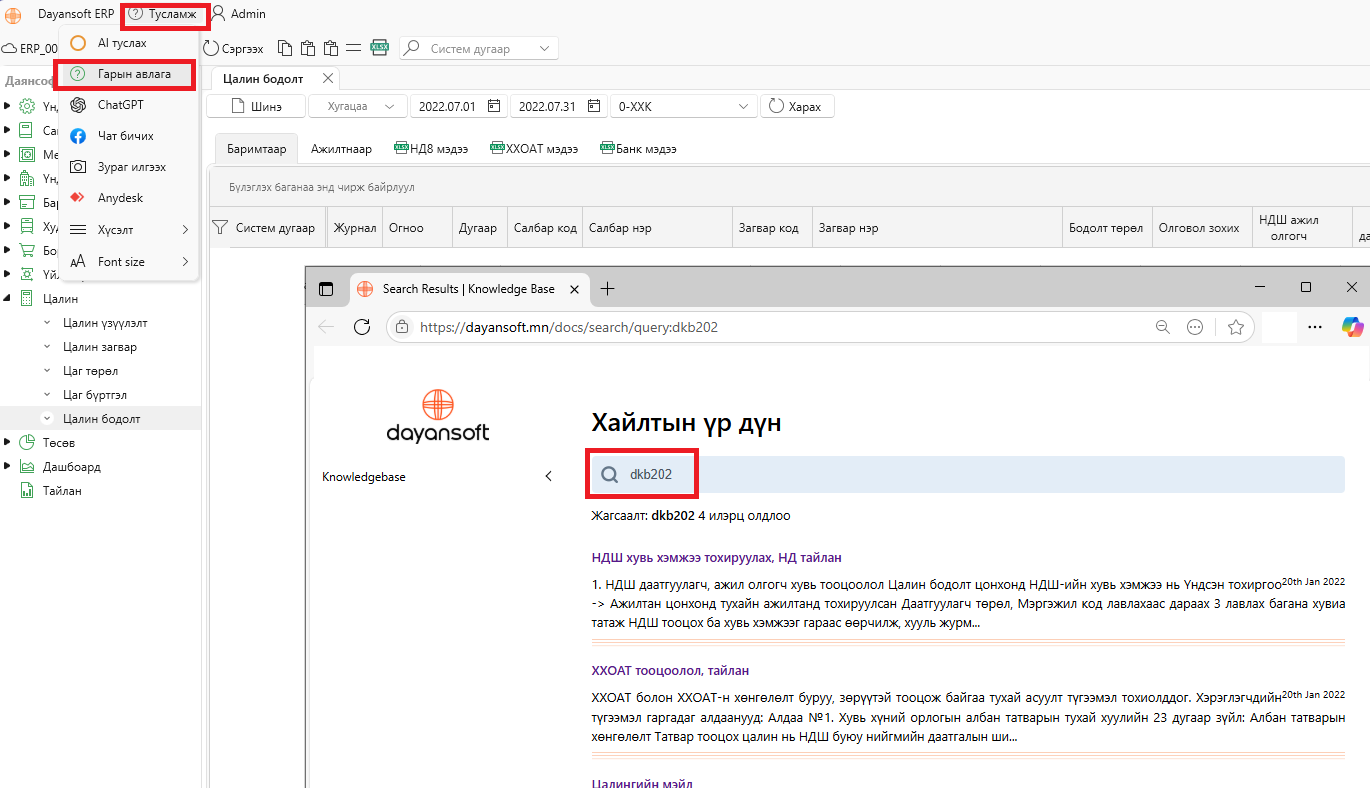Open calendar for 2022.07.01 start date

tap(493, 106)
